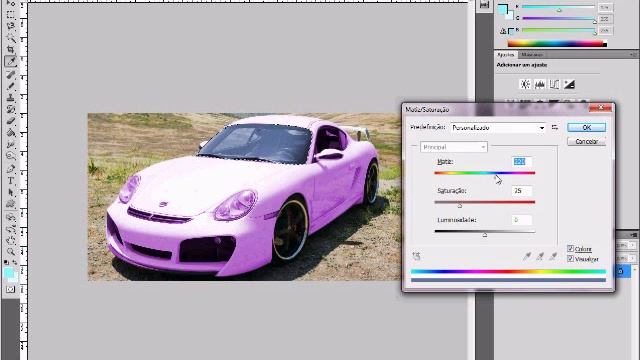
Task: Click the Saturação slider handle
Action: coord(460,206)
